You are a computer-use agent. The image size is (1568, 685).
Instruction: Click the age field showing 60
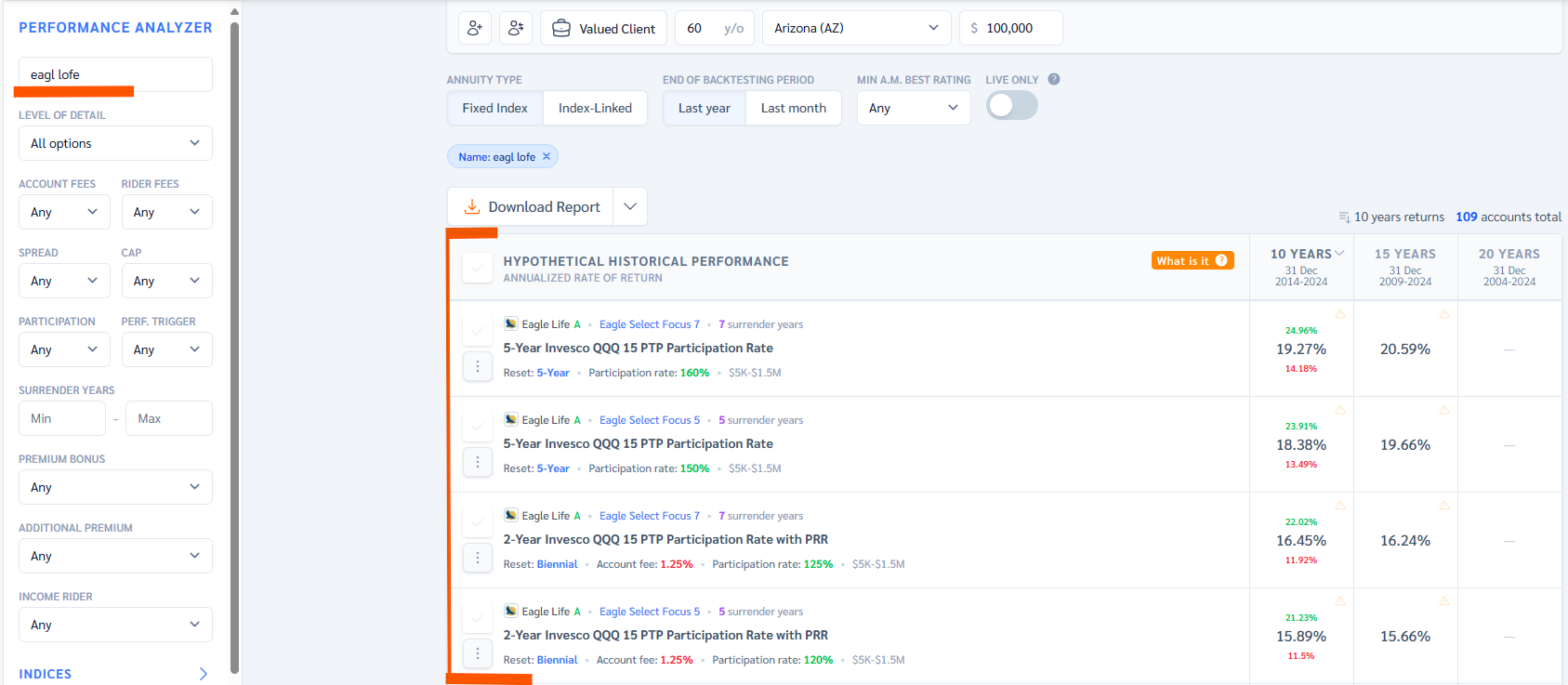(715, 28)
